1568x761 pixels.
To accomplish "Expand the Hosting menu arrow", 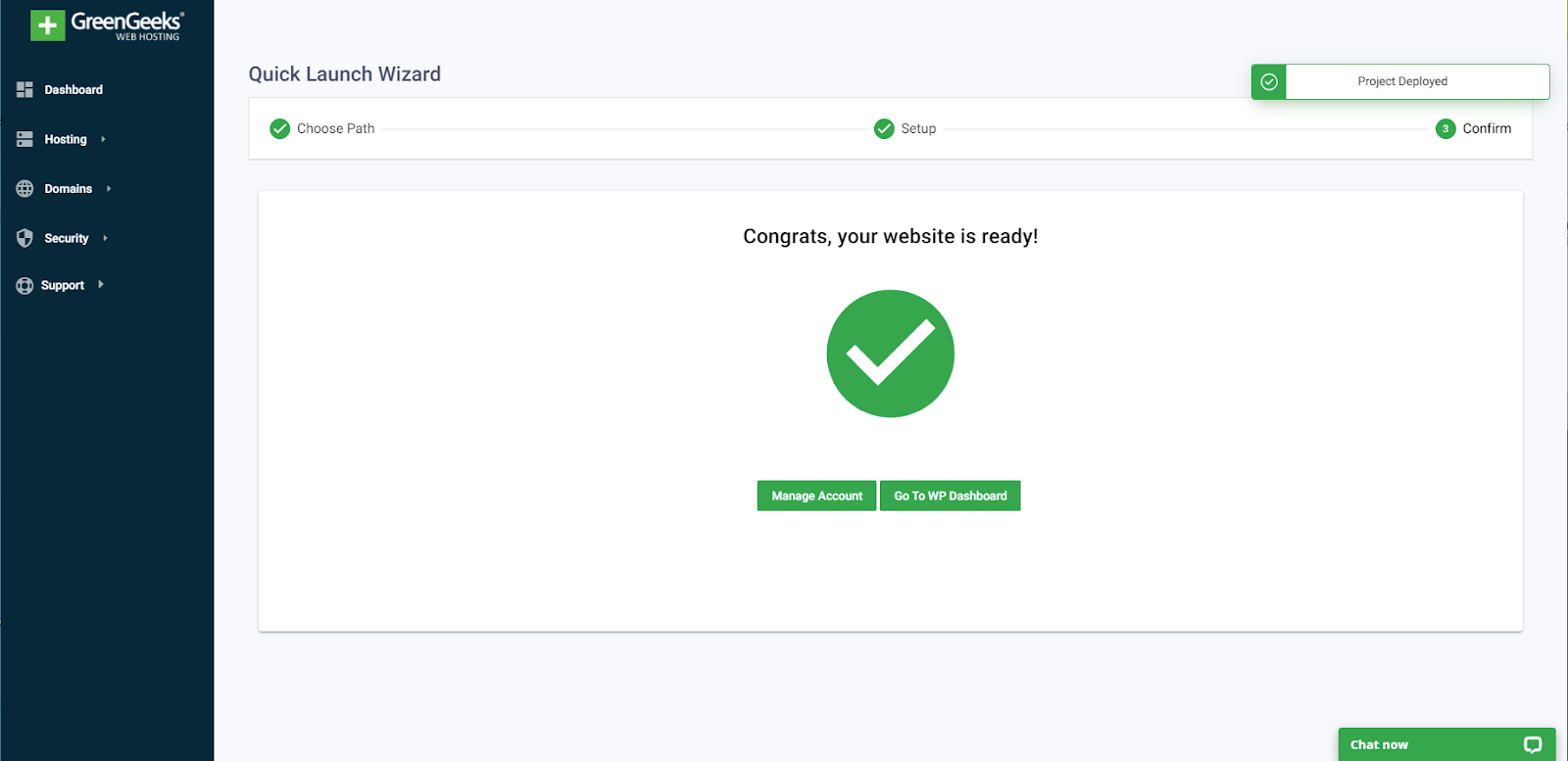I will [103, 139].
